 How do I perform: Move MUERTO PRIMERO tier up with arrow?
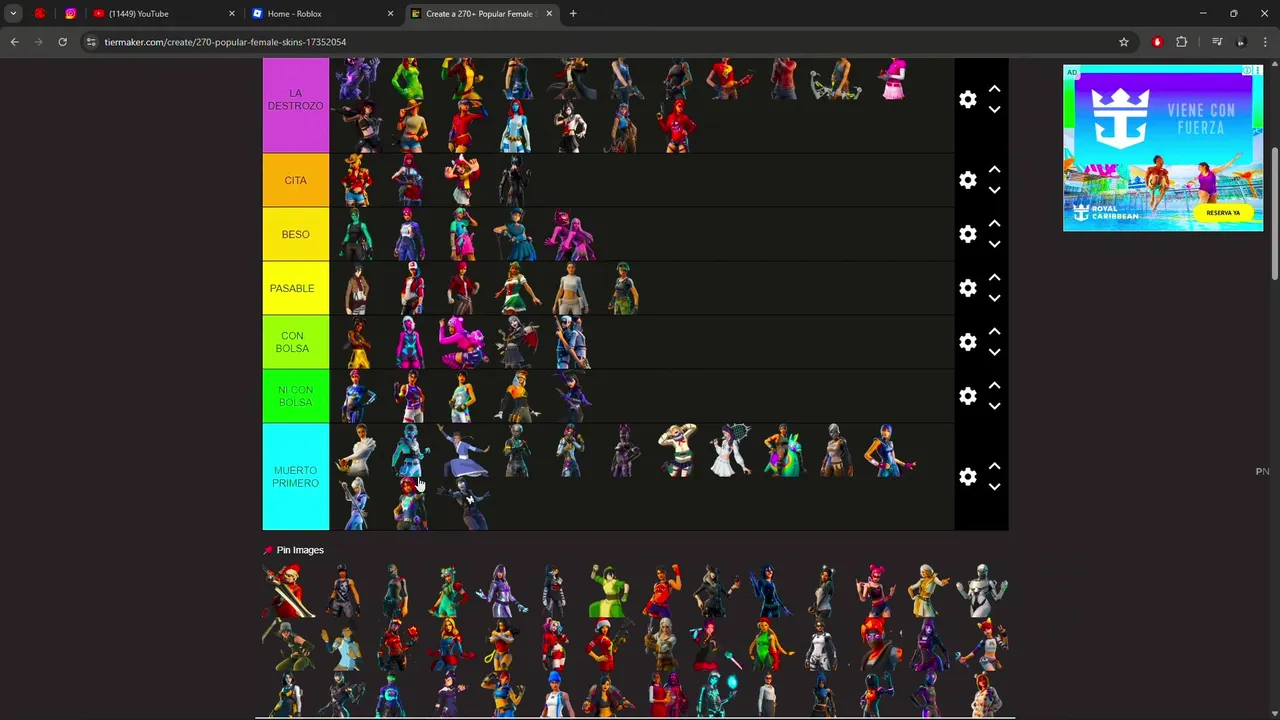pos(994,467)
